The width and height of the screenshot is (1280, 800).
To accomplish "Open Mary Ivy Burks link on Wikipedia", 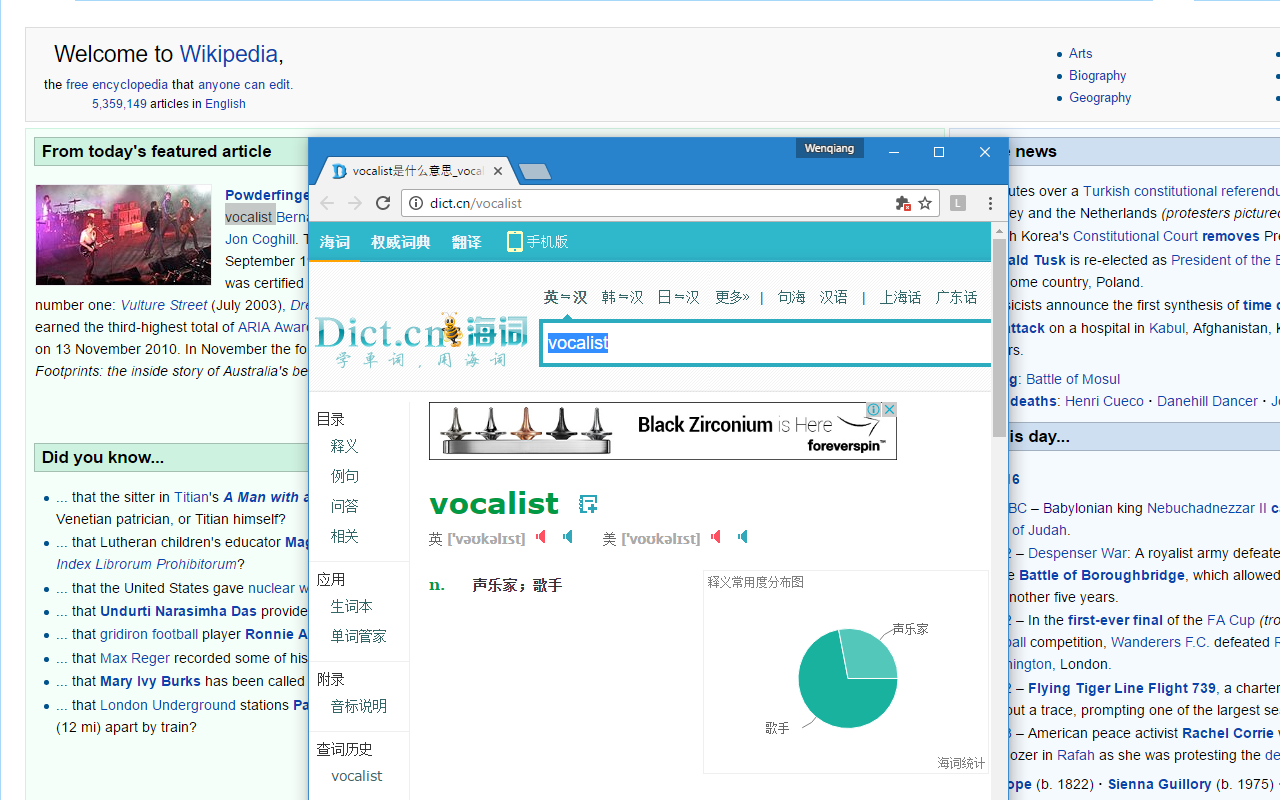I will point(152,681).
